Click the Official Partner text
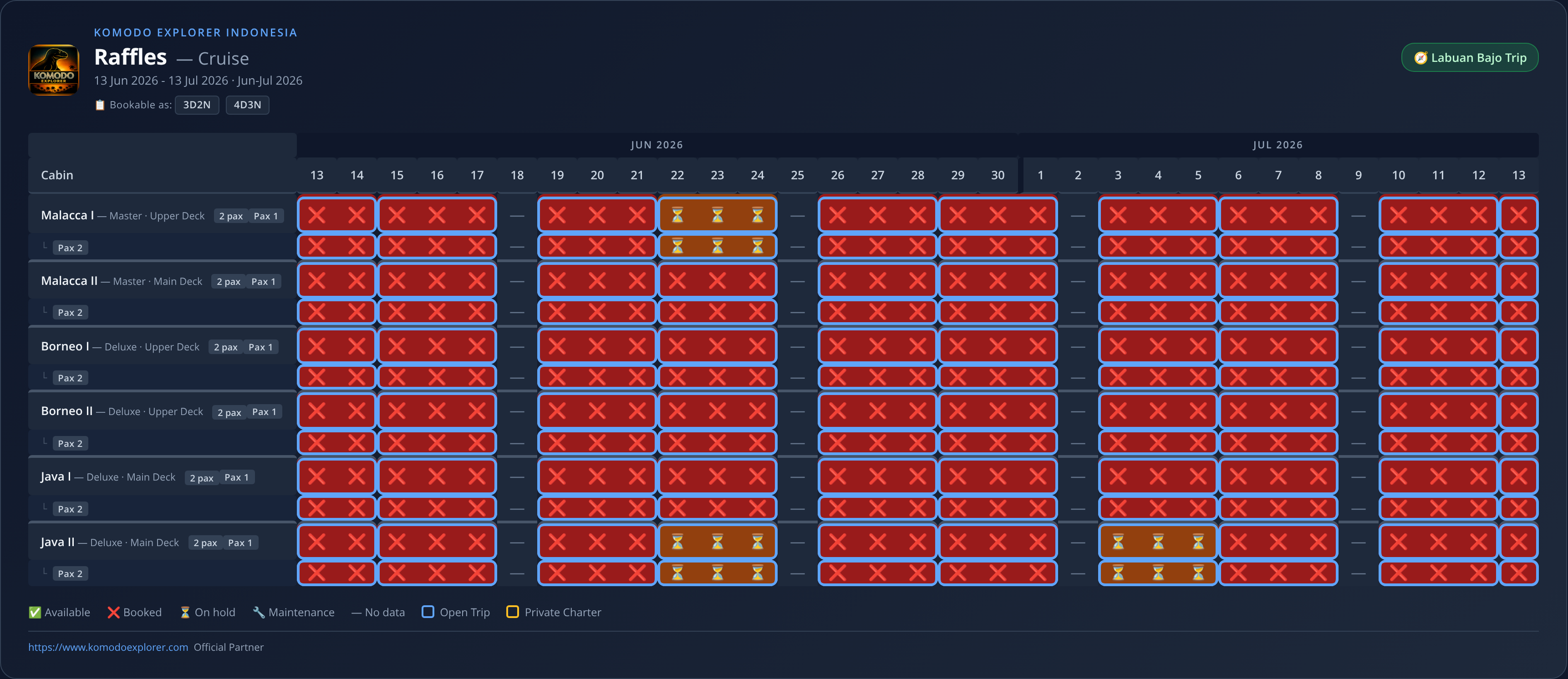 [228, 647]
